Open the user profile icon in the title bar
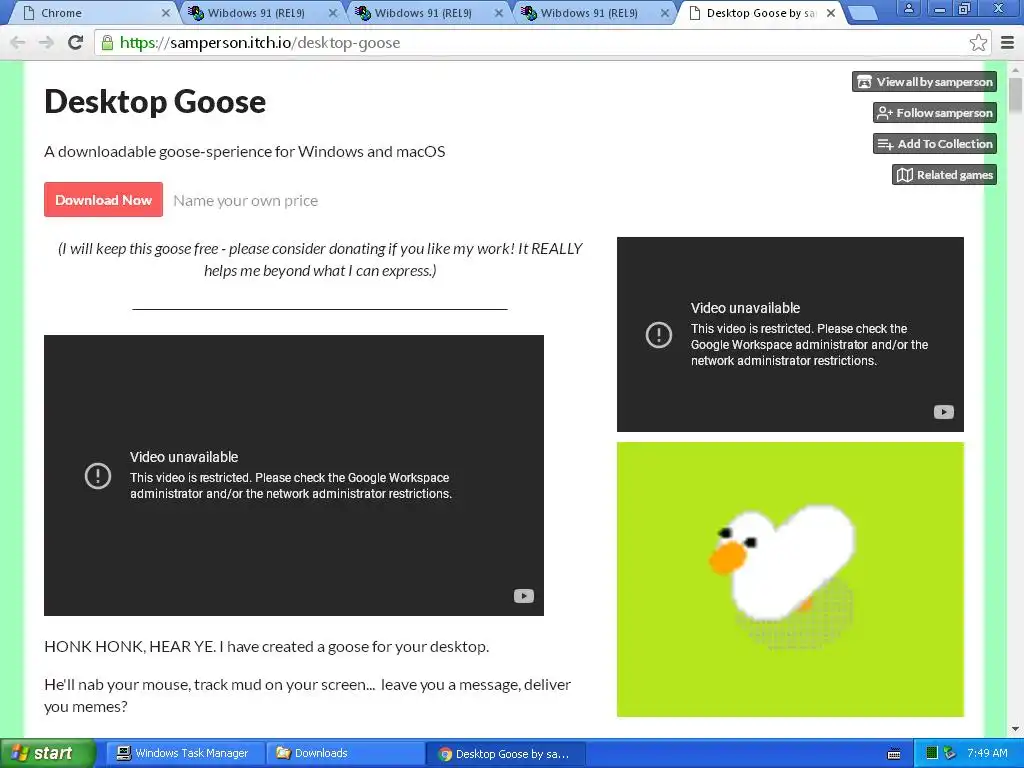Viewport: 1024px width, 768px height. [908, 8]
